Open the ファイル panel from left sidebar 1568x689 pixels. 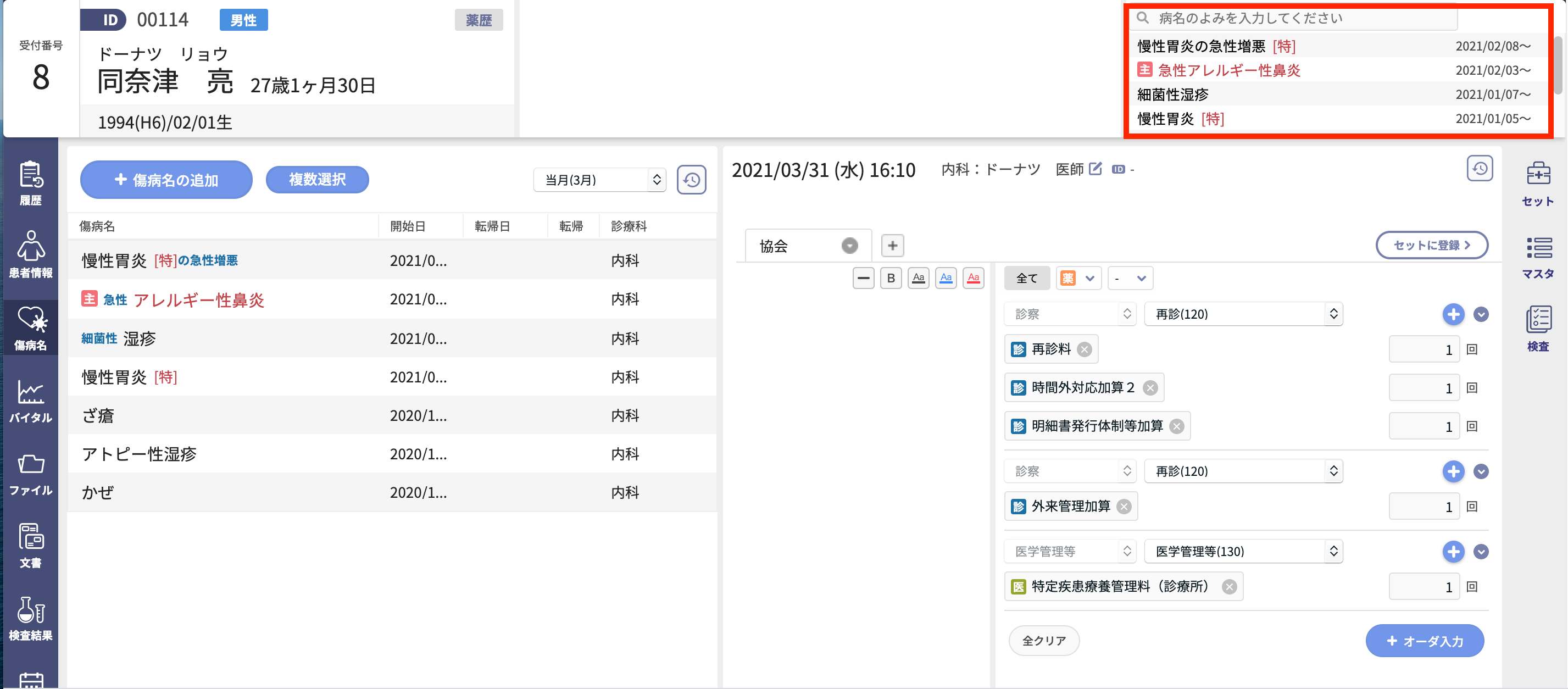pos(30,473)
